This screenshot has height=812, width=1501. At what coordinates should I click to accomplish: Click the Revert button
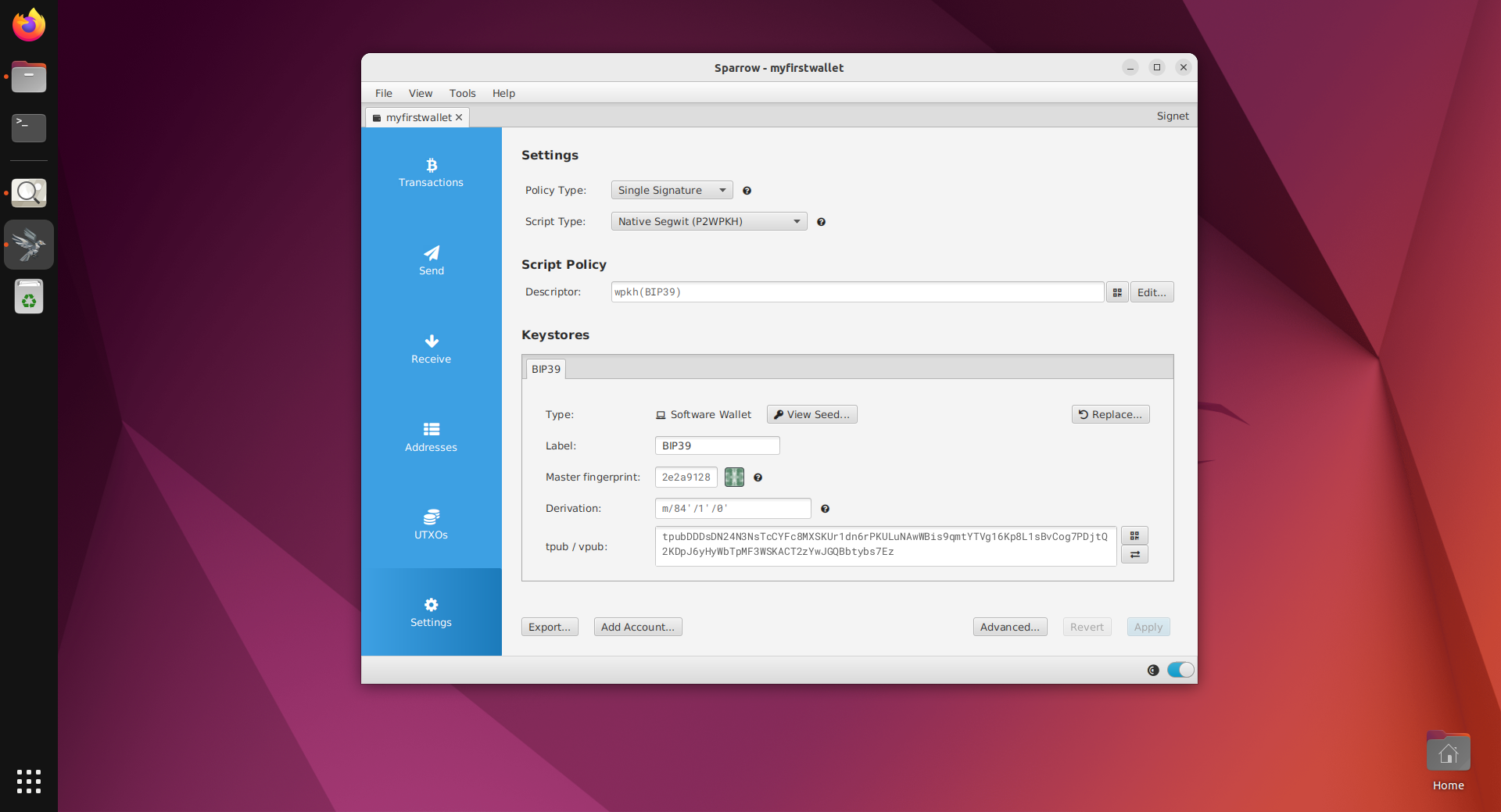coord(1087,627)
